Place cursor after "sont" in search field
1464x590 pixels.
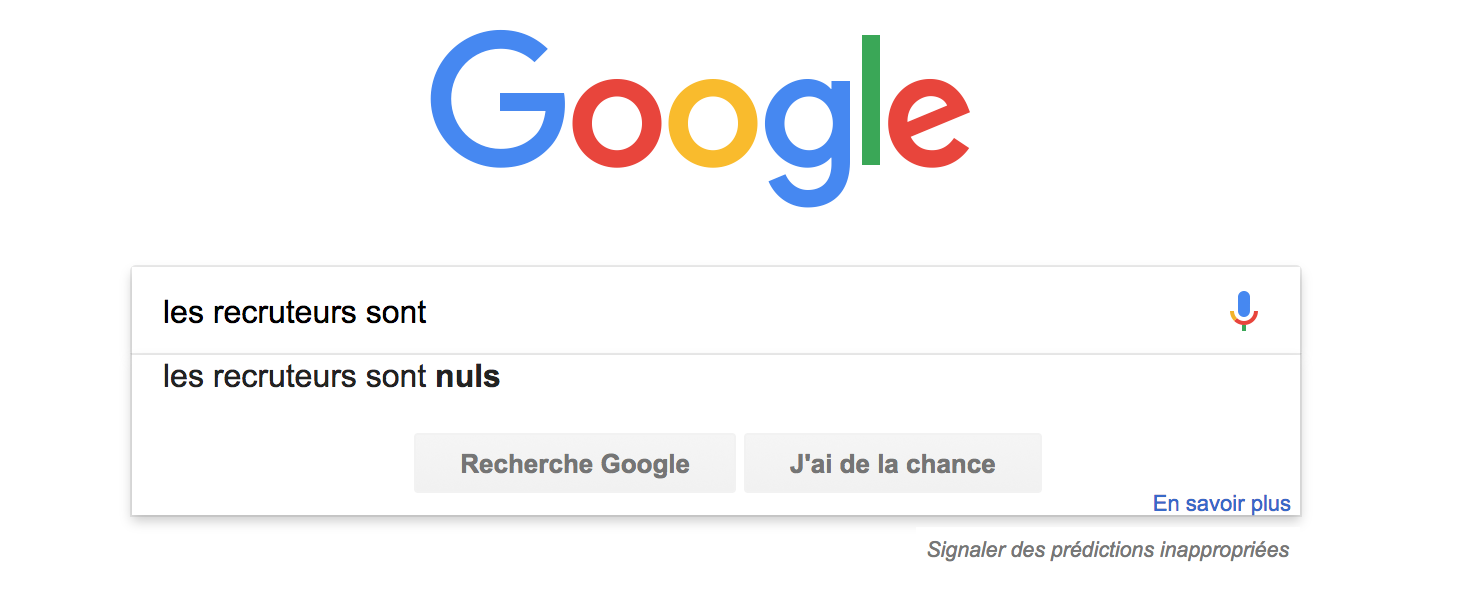point(428,312)
